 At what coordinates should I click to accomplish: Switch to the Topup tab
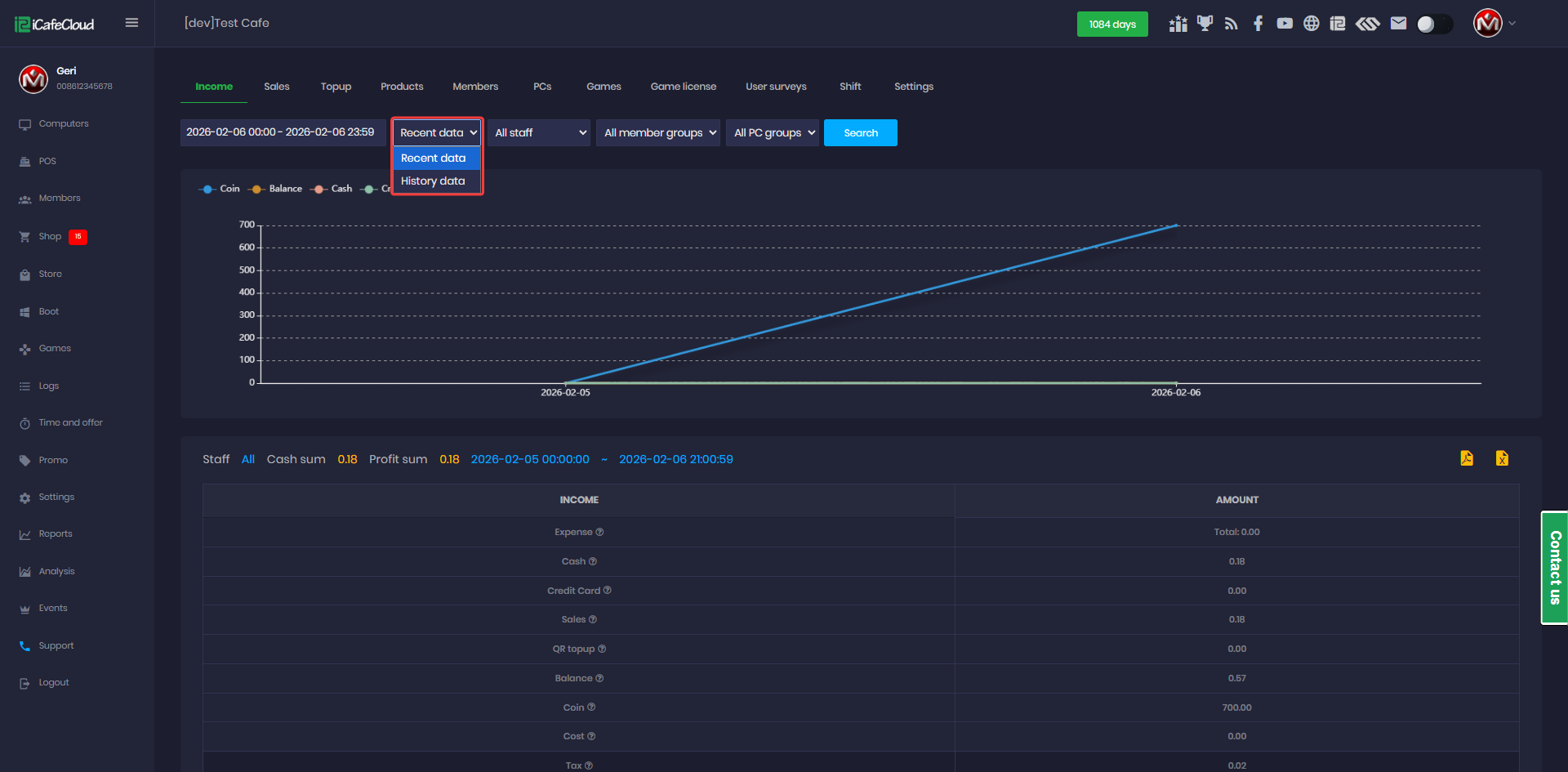pyautogui.click(x=336, y=87)
